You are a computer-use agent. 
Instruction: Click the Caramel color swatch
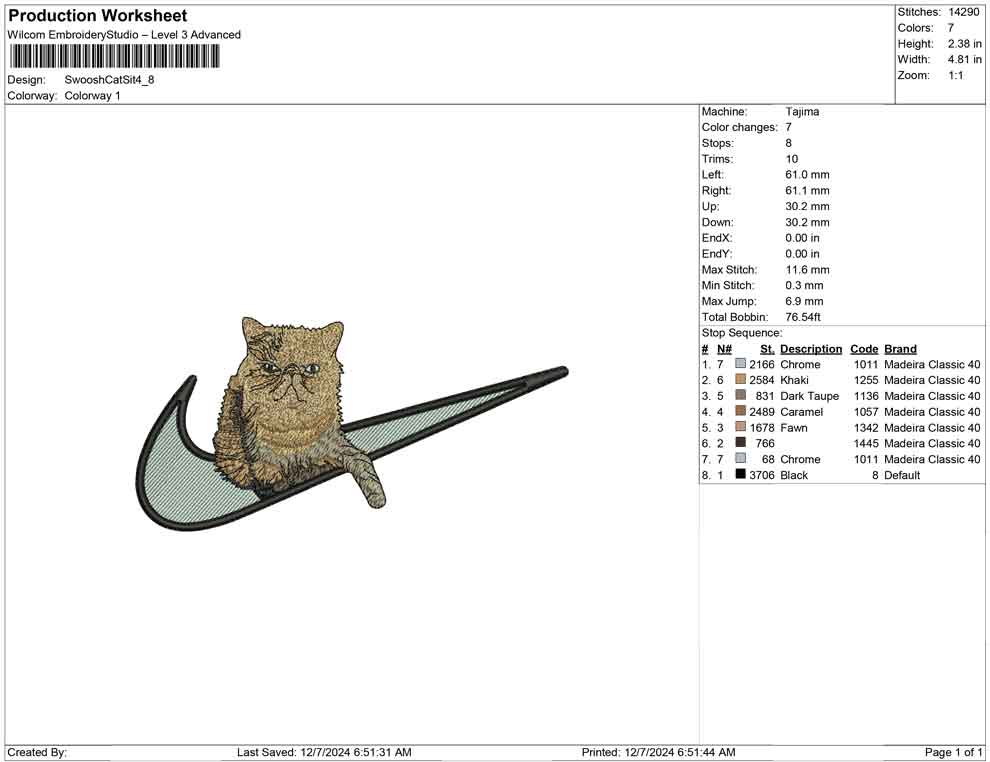[741, 411]
